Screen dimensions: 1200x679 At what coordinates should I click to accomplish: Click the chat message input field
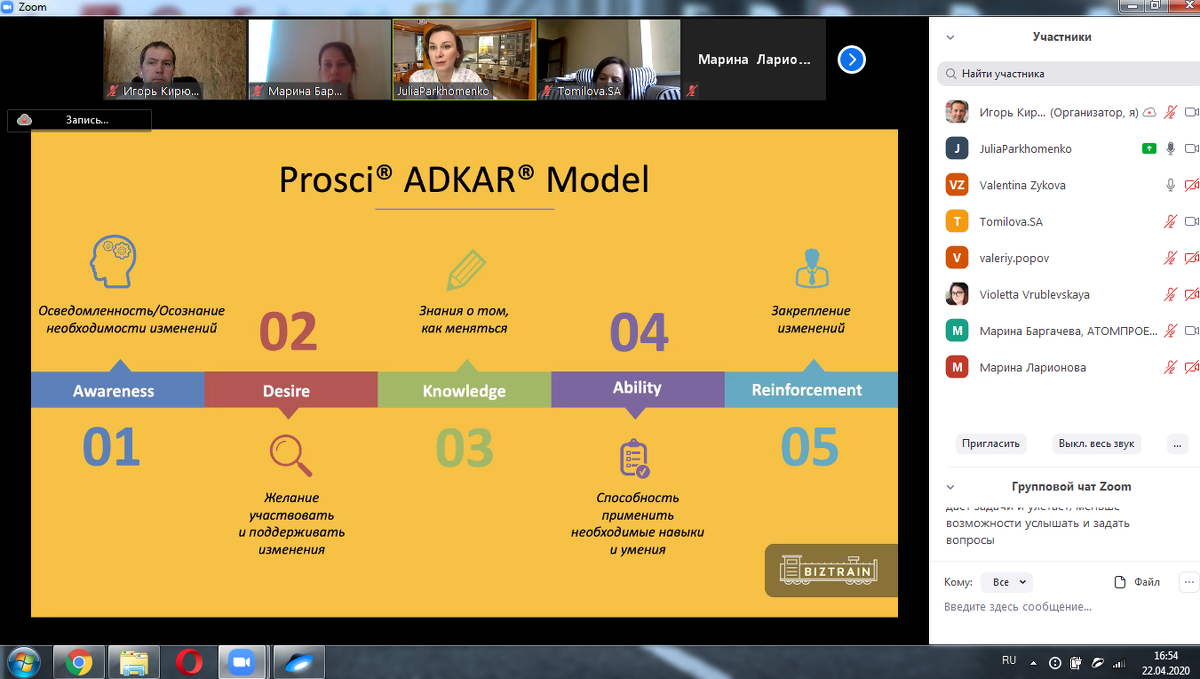[x=1065, y=607]
